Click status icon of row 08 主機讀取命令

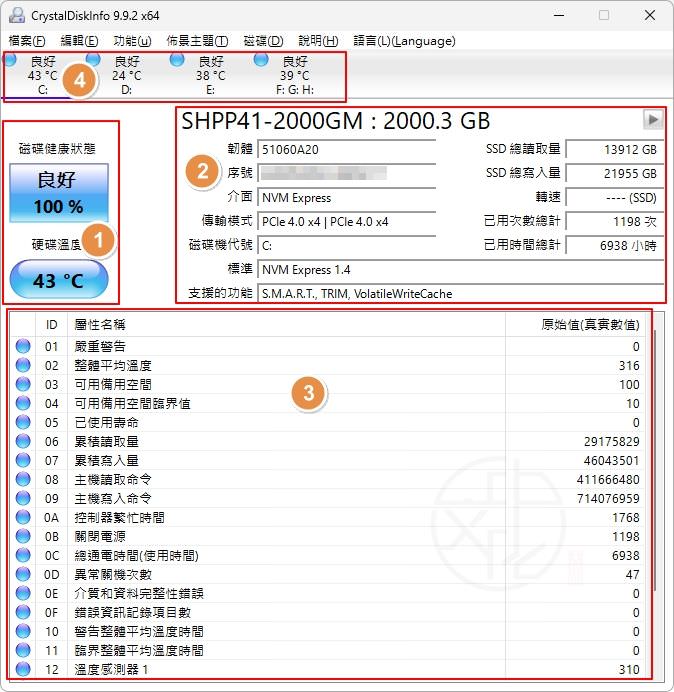[23, 479]
